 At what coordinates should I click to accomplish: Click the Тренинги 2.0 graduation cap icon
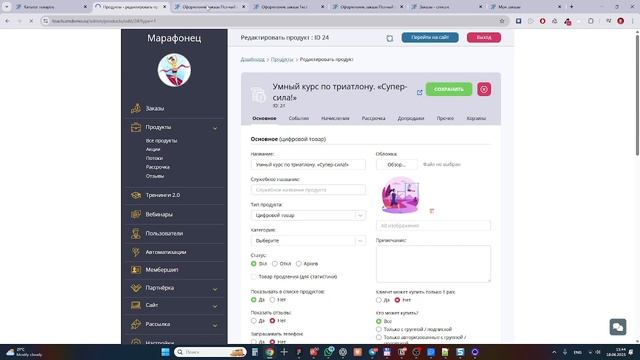click(x=136, y=195)
